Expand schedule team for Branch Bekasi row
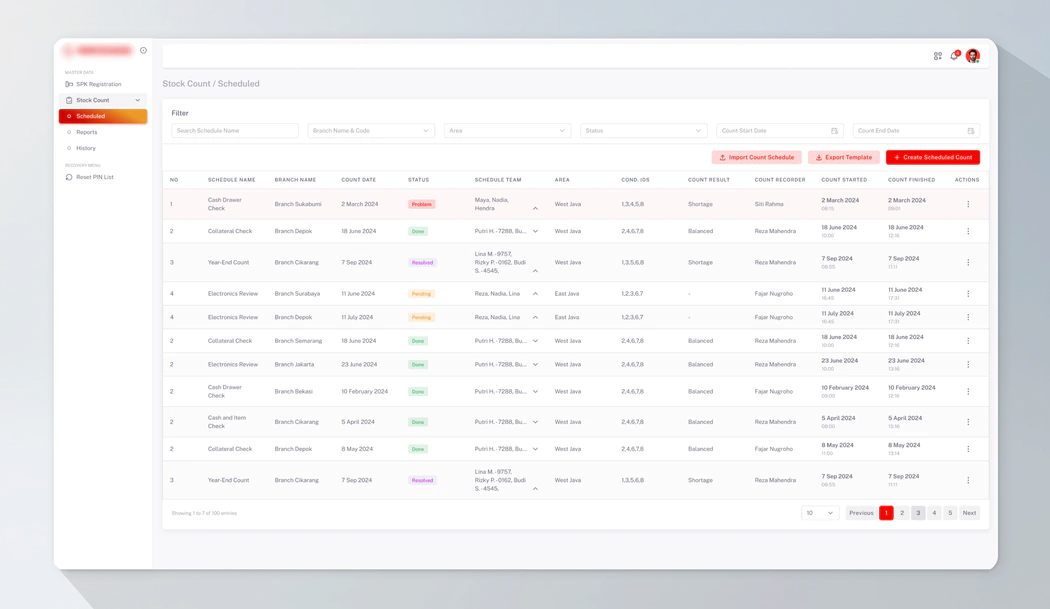 (535, 391)
